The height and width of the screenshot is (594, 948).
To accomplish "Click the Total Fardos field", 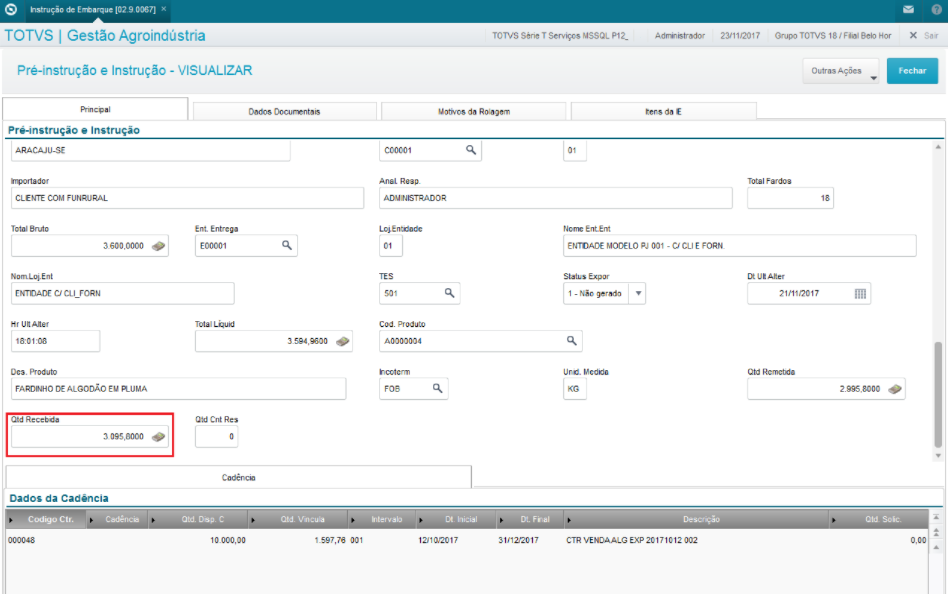I will pyautogui.click(x=790, y=198).
